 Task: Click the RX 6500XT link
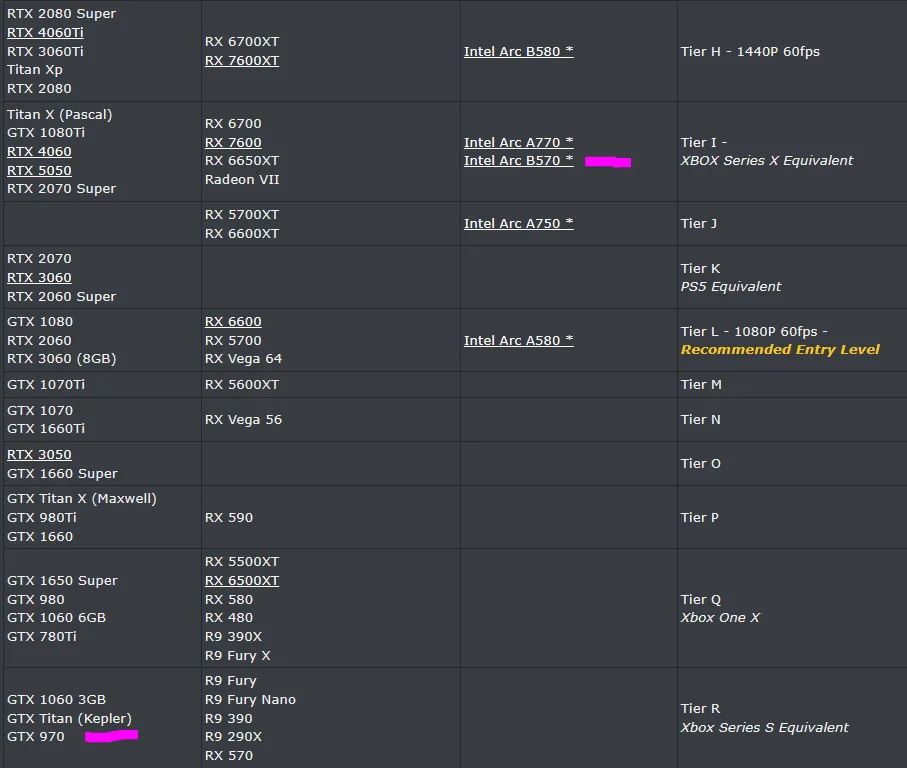(242, 581)
